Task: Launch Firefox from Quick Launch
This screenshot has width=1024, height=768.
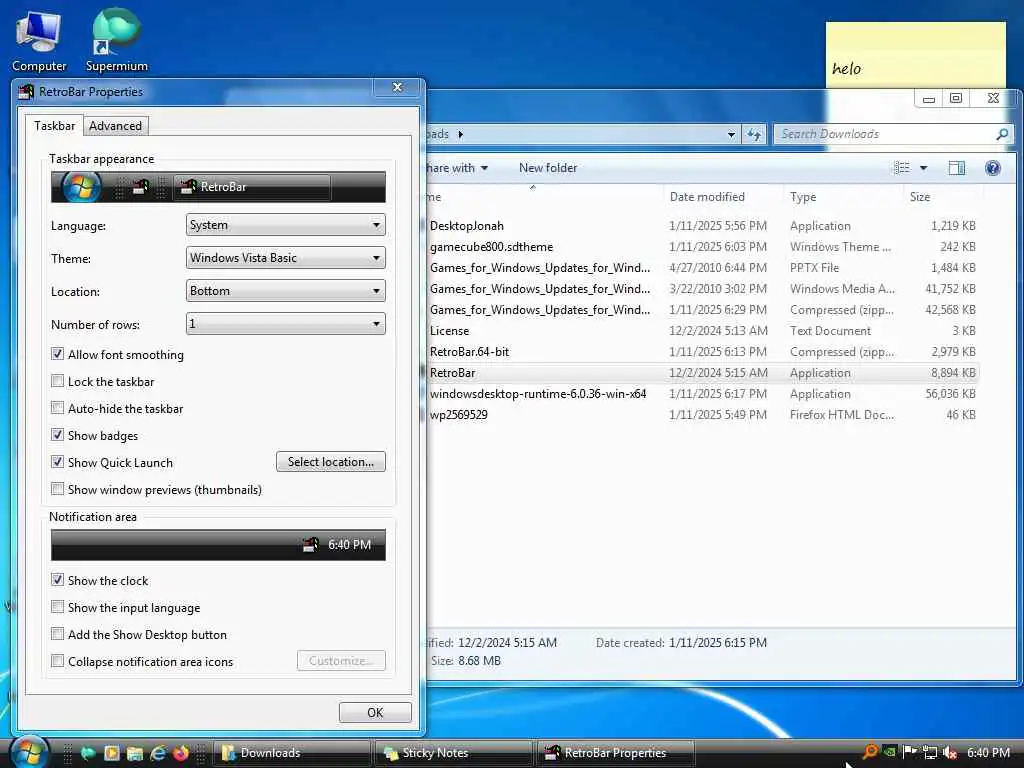Action: 181,753
